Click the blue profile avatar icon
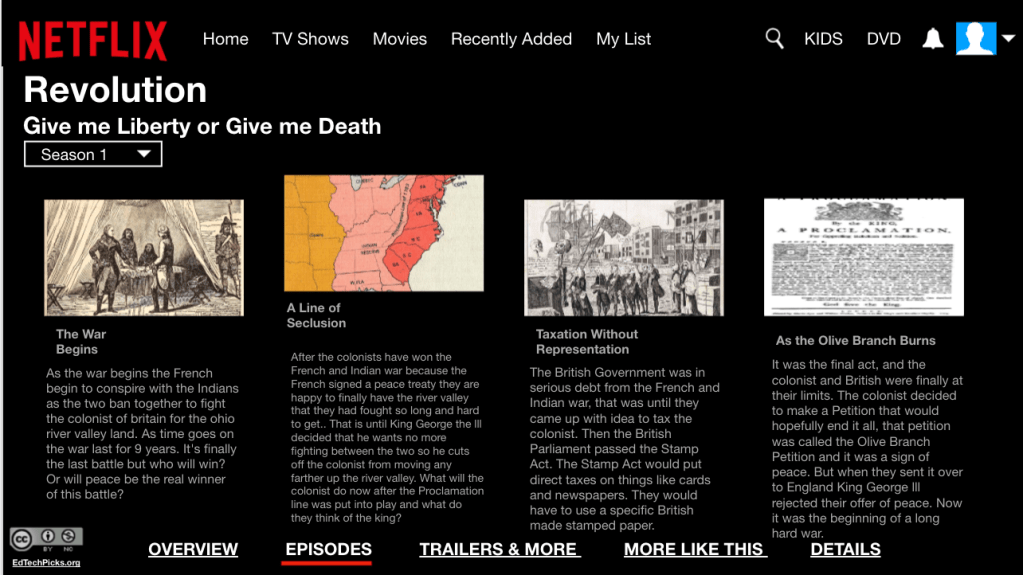The height and width of the screenshot is (575, 1023). 975,38
